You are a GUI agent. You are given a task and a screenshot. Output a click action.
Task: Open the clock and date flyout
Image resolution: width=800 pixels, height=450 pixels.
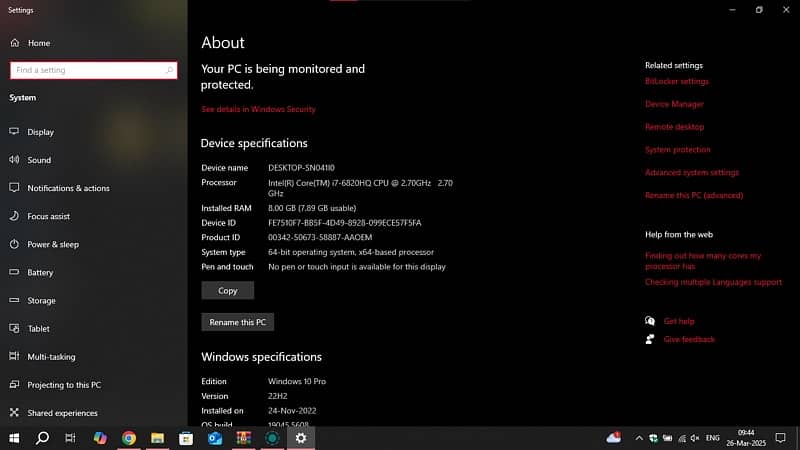[746, 438]
